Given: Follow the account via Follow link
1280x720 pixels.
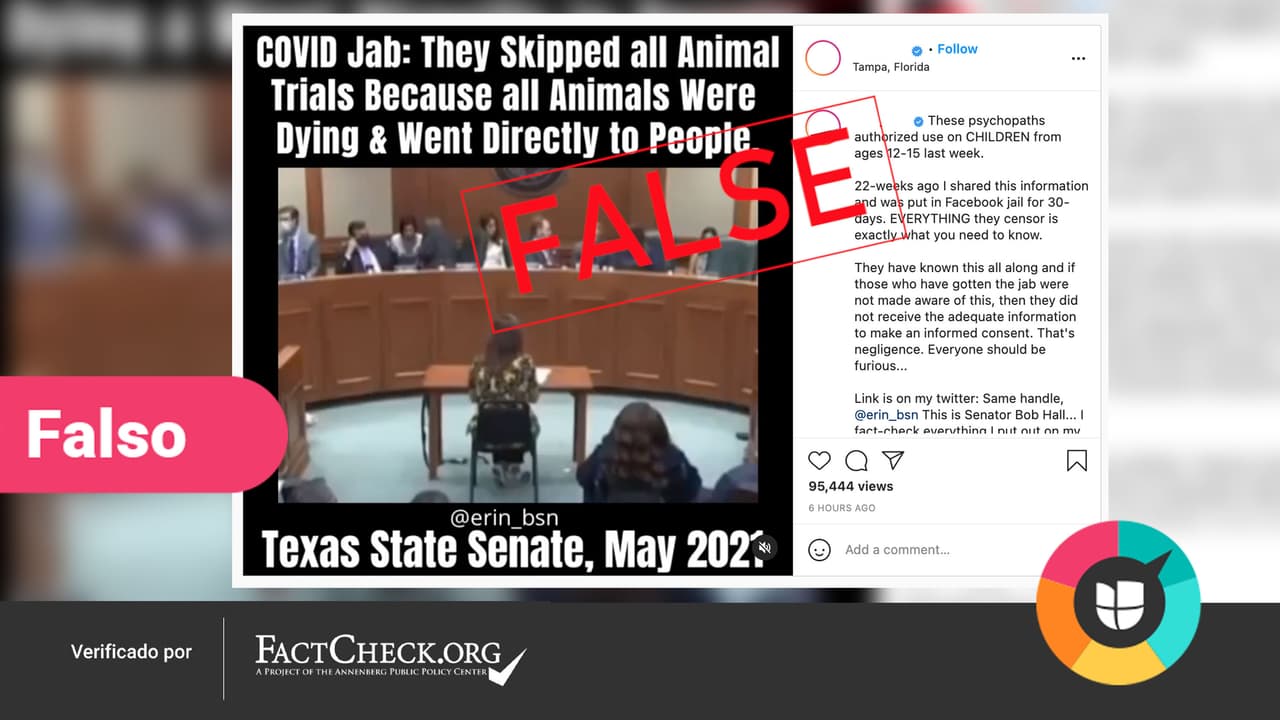Looking at the screenshot, I should [957, 49].
